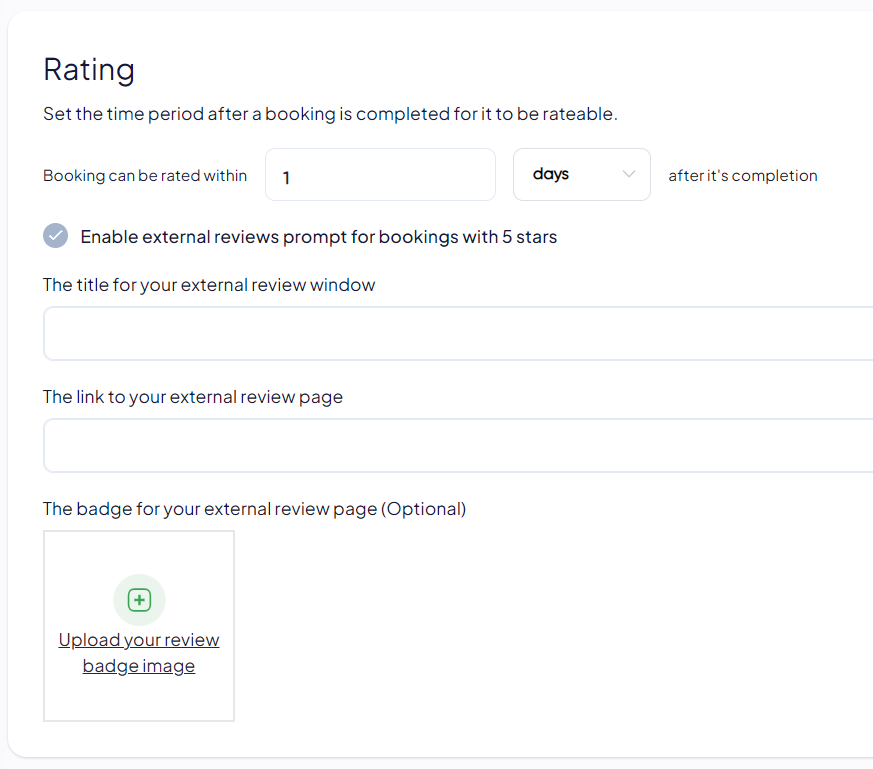Viewport: 873px width, 769px height.
Task: Select the 'days' value text in combo box
Action: [551, 174]
